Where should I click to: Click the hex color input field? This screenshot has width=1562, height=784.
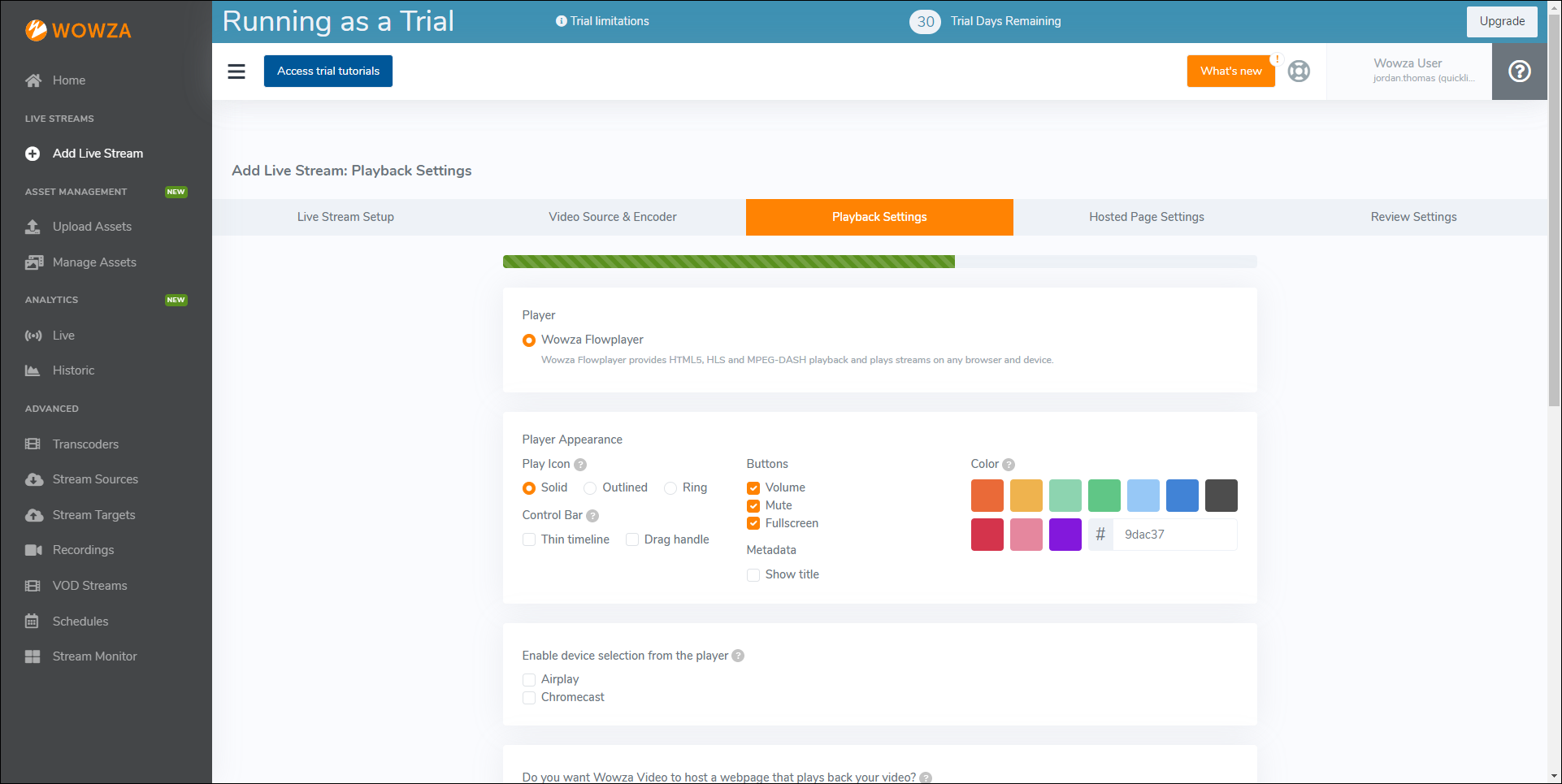pos(1174,535)
